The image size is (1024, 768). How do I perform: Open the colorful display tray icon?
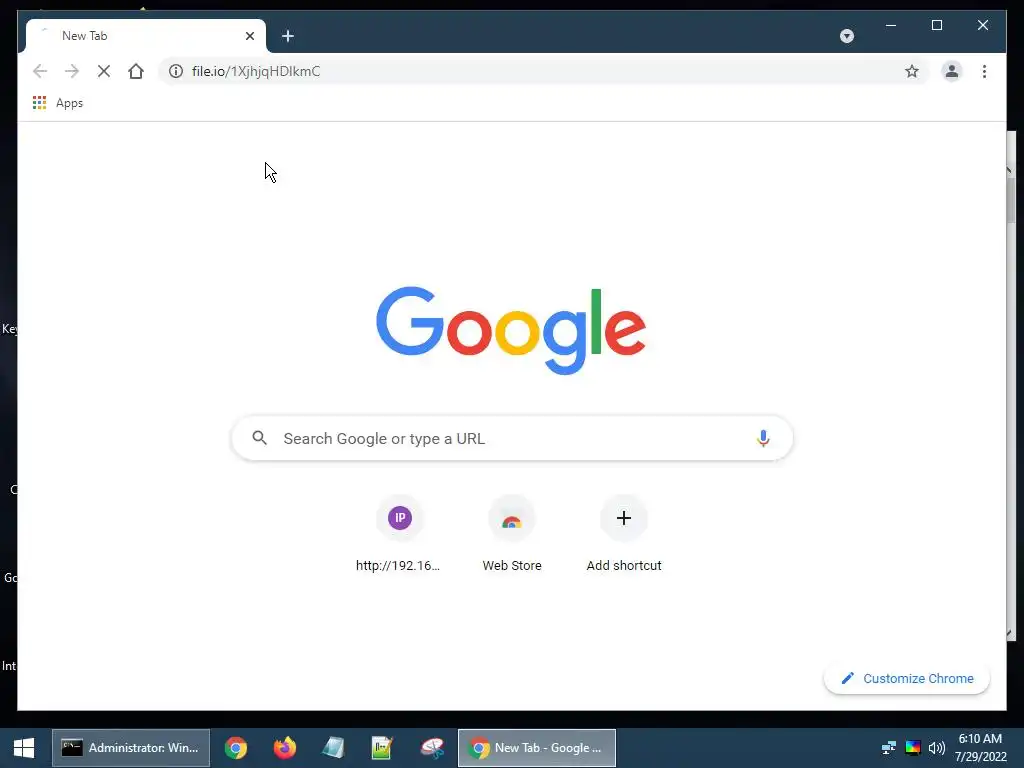913,748
